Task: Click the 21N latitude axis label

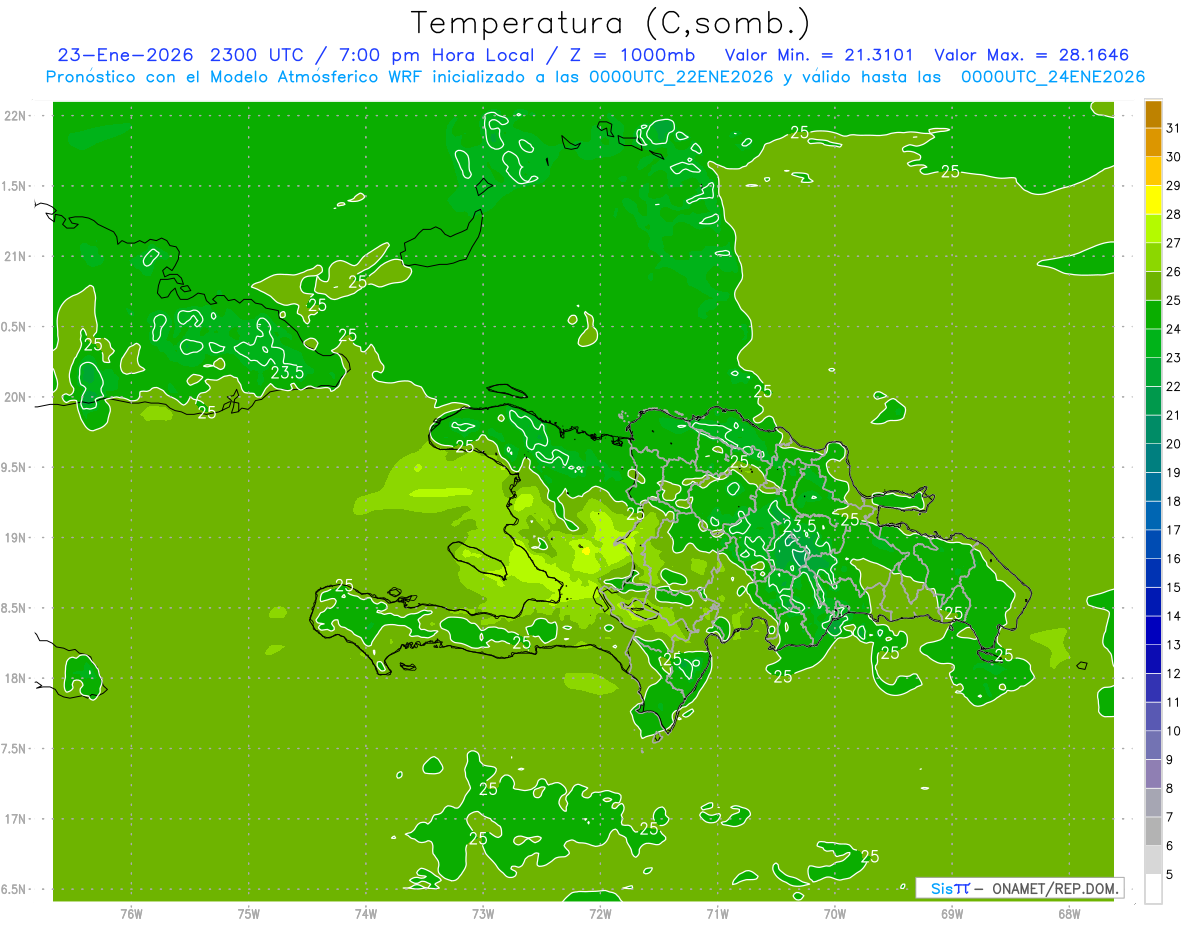Action: (x=17, y=256)
